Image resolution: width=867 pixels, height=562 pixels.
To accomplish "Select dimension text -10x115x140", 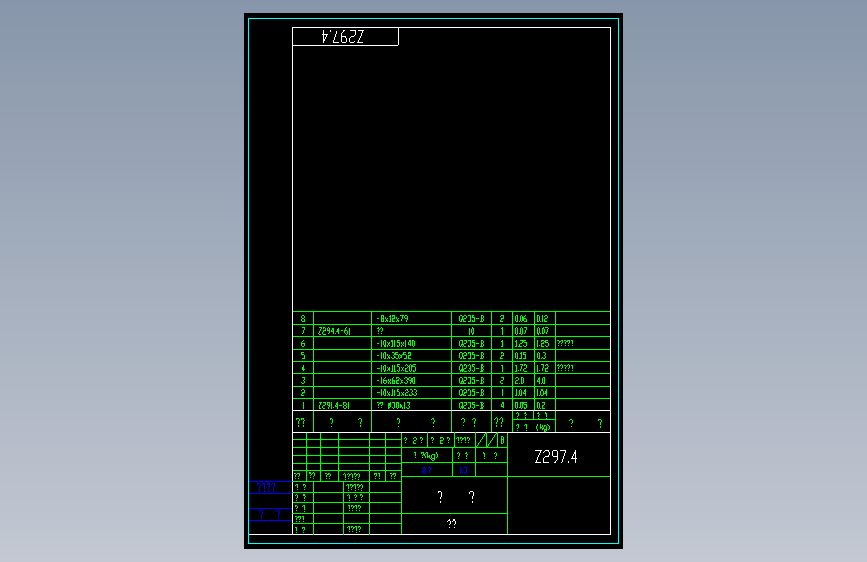I will [395, 344].
